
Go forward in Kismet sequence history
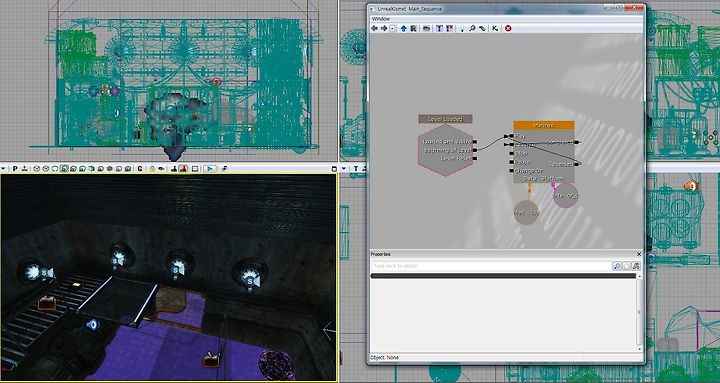(x=384, y=28)
